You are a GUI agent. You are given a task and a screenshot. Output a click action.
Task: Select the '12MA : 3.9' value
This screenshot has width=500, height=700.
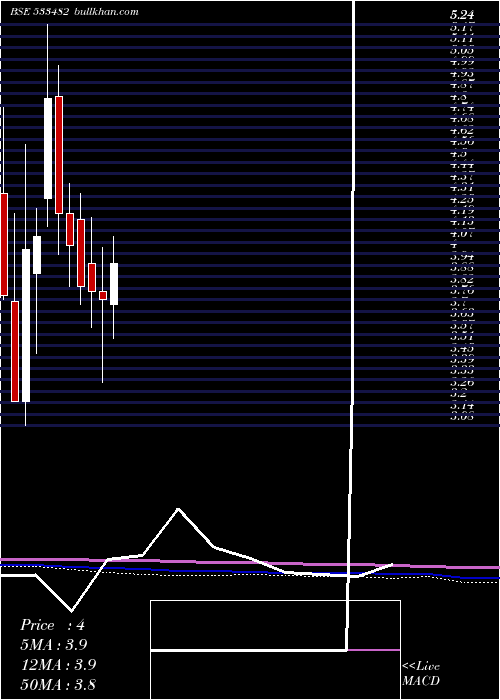click(58, 664)
